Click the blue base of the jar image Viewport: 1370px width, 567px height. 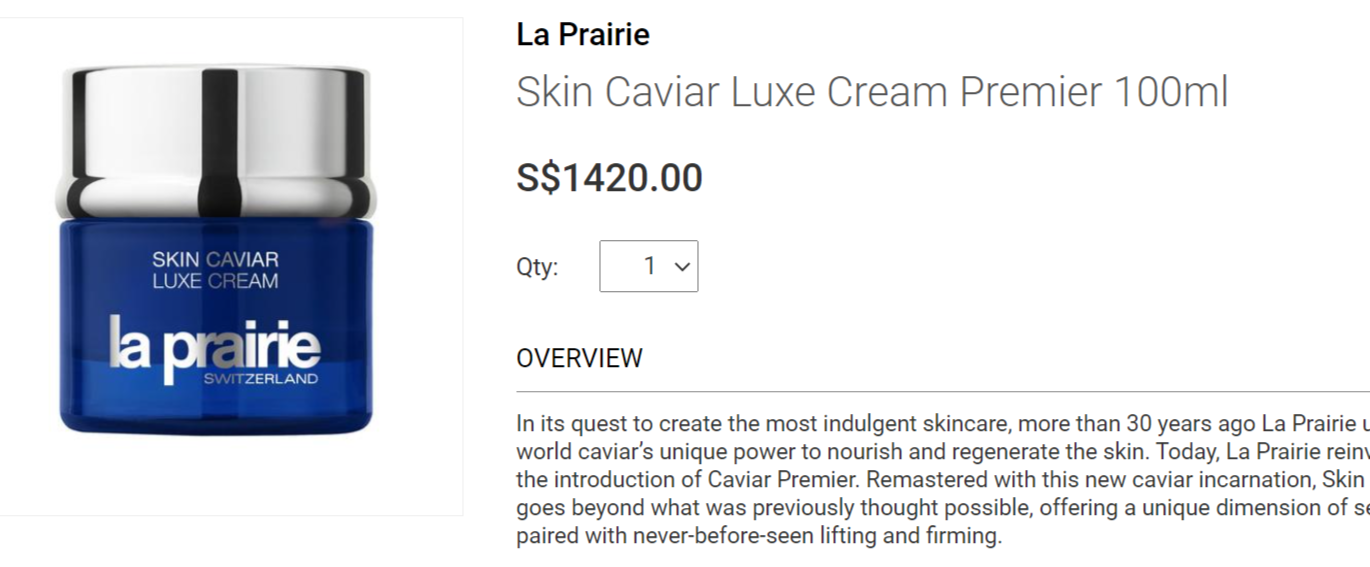[x=215, y=410]
